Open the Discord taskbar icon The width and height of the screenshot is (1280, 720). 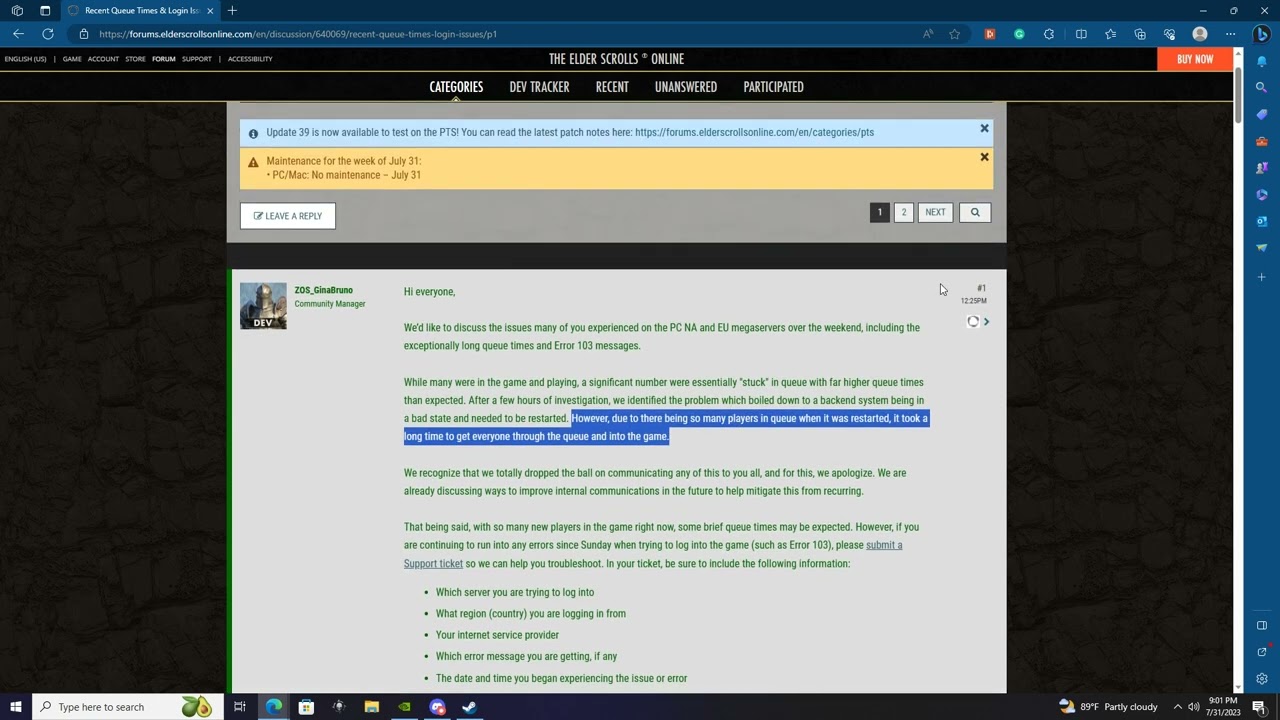tap(437, 707)
